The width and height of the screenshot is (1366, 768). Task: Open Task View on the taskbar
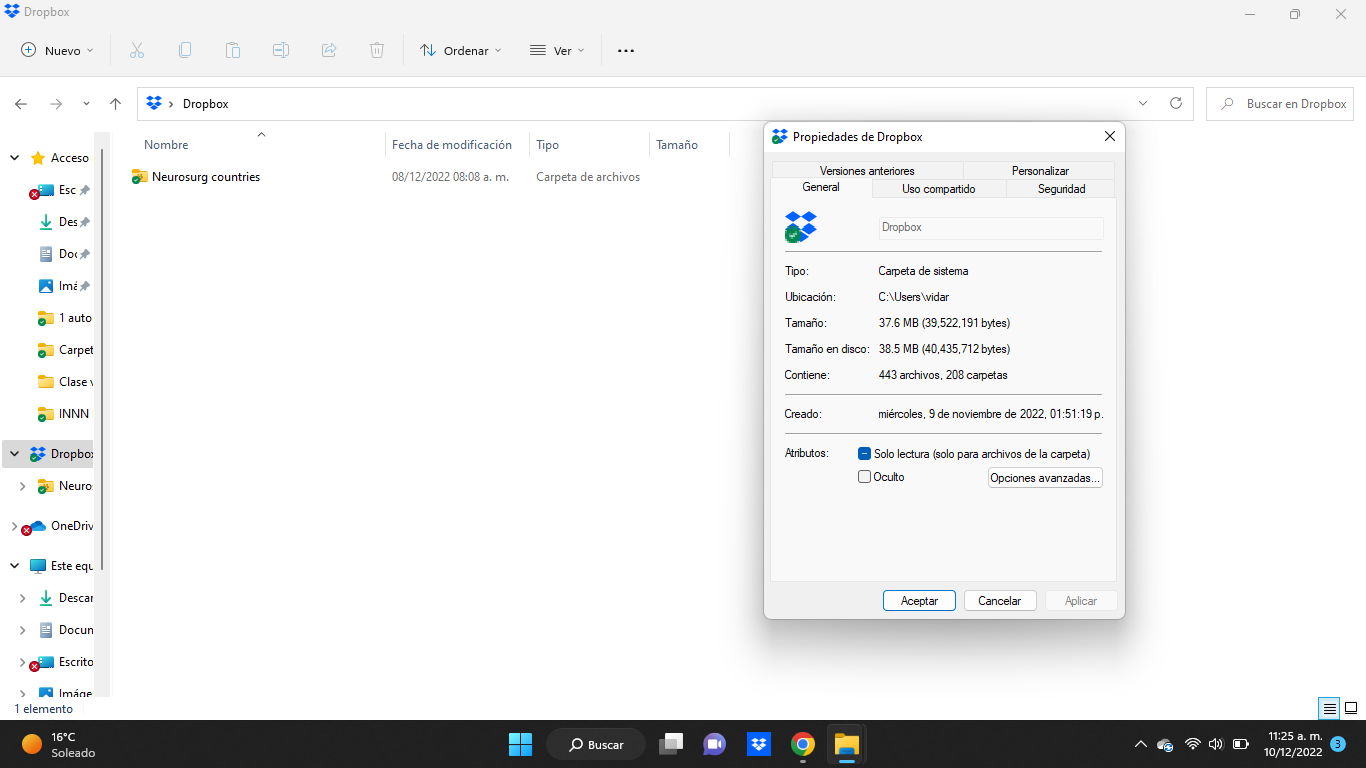671,744
